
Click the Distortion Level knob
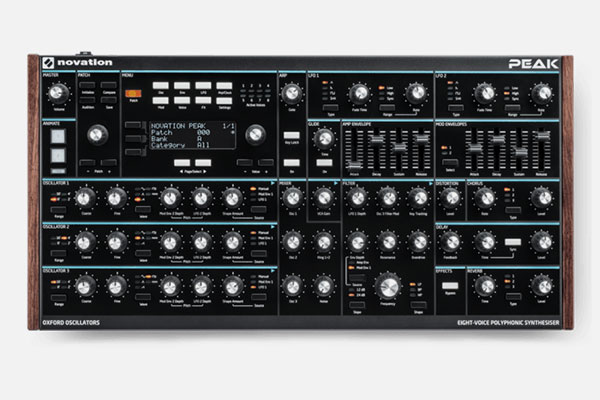pos(450,198)
